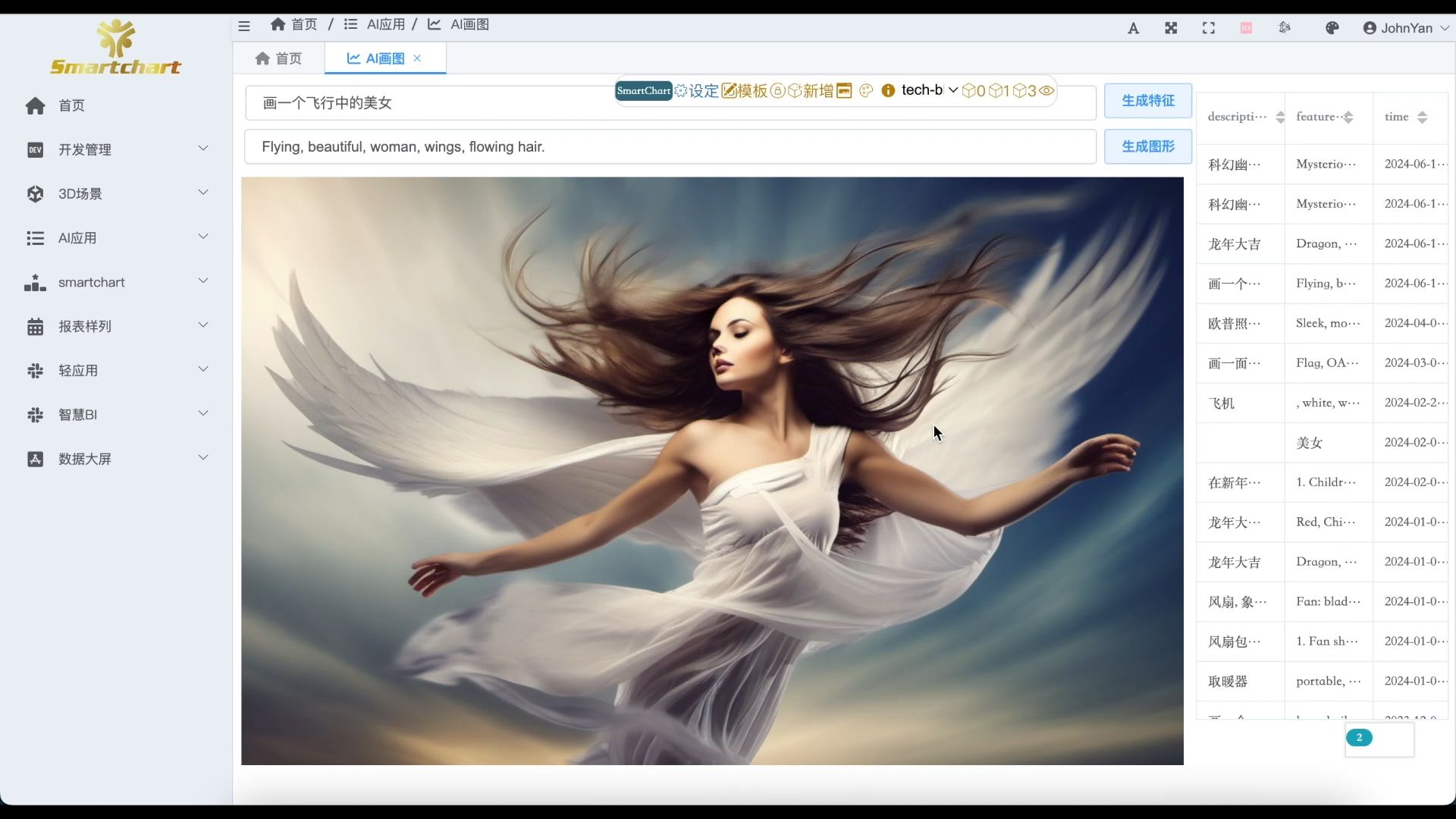Click the pink DEV icon in the header
The height and width of the screenshot is (819, 1456).
(1246, 28)
